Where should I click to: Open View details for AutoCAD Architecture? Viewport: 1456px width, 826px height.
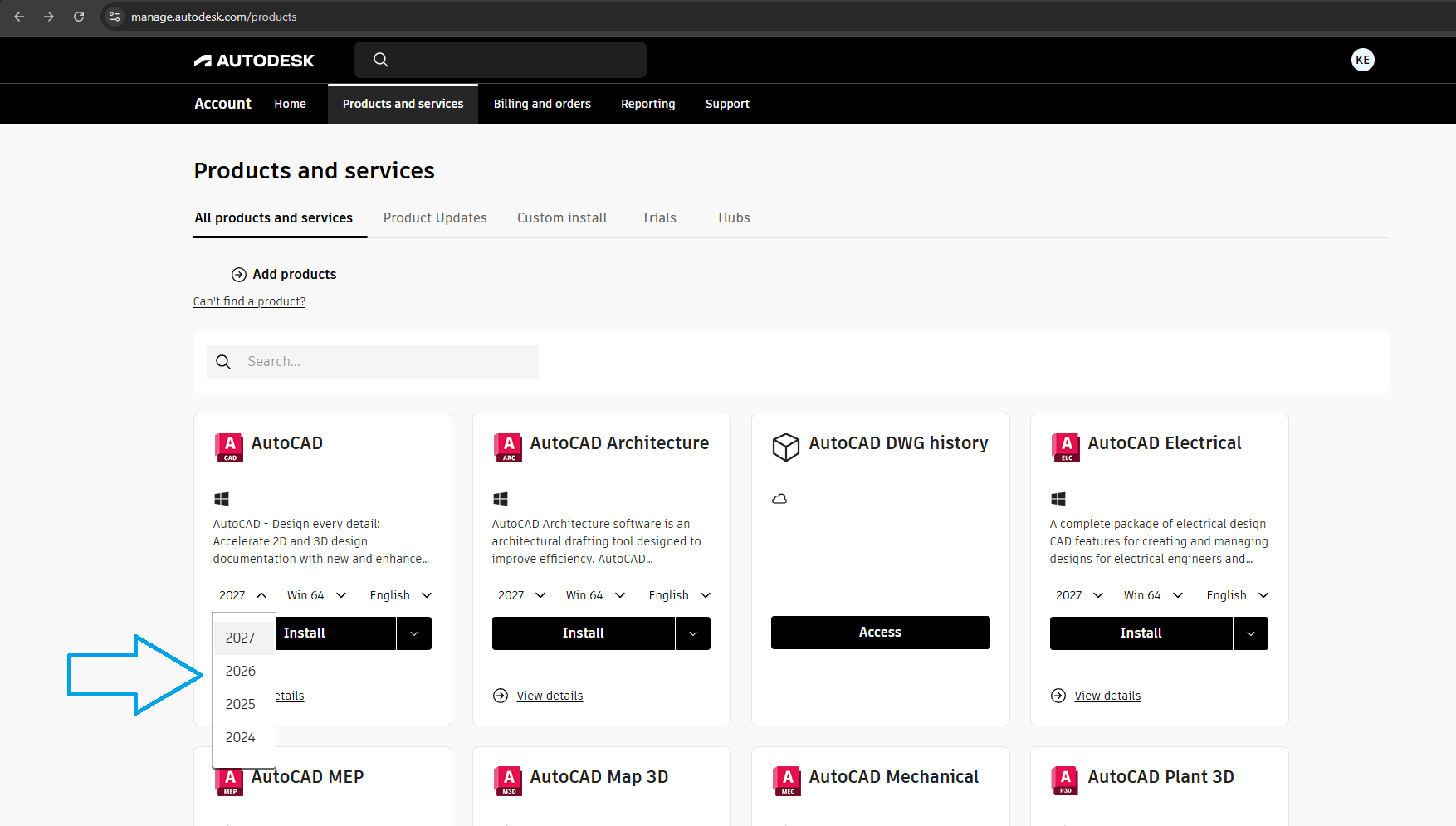[550, 696]
